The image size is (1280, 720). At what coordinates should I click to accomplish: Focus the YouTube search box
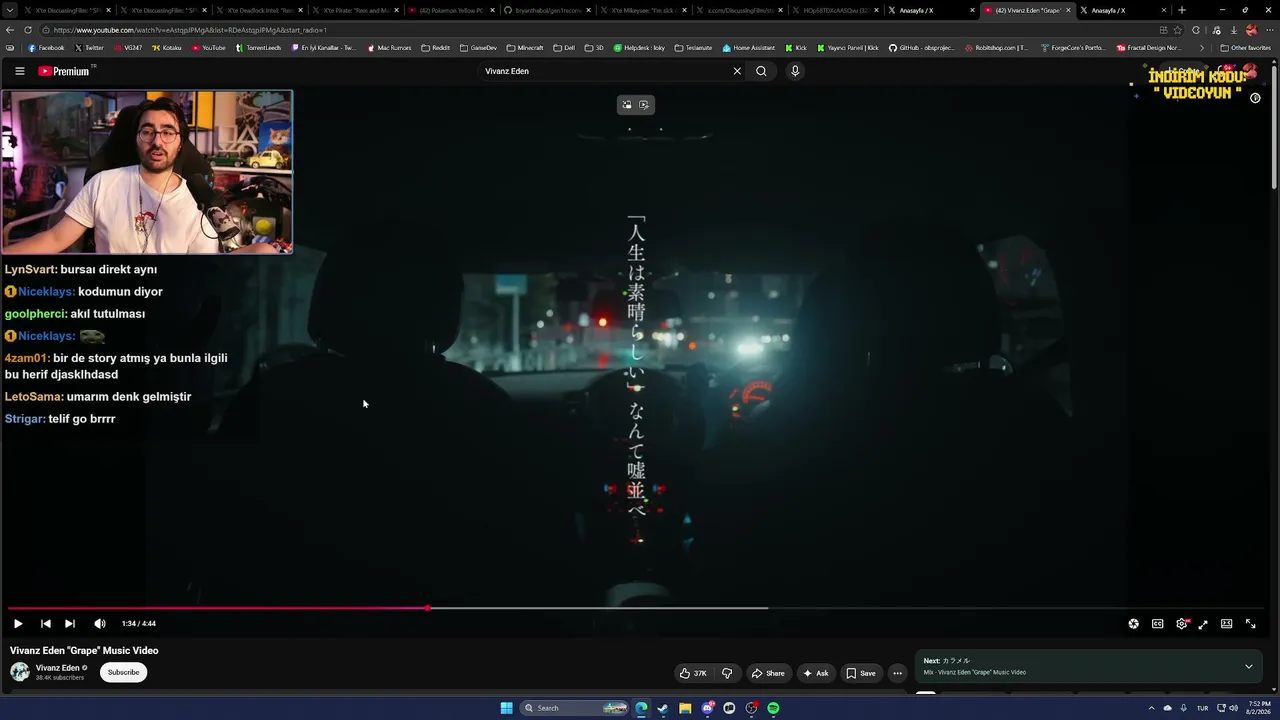click(606, 71)
